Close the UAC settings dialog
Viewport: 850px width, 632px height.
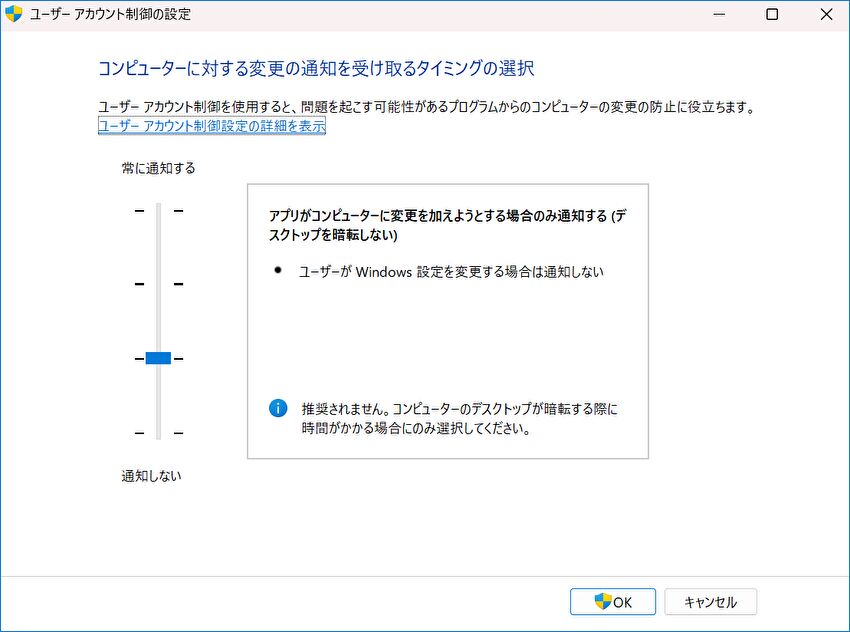click(824, 15)
